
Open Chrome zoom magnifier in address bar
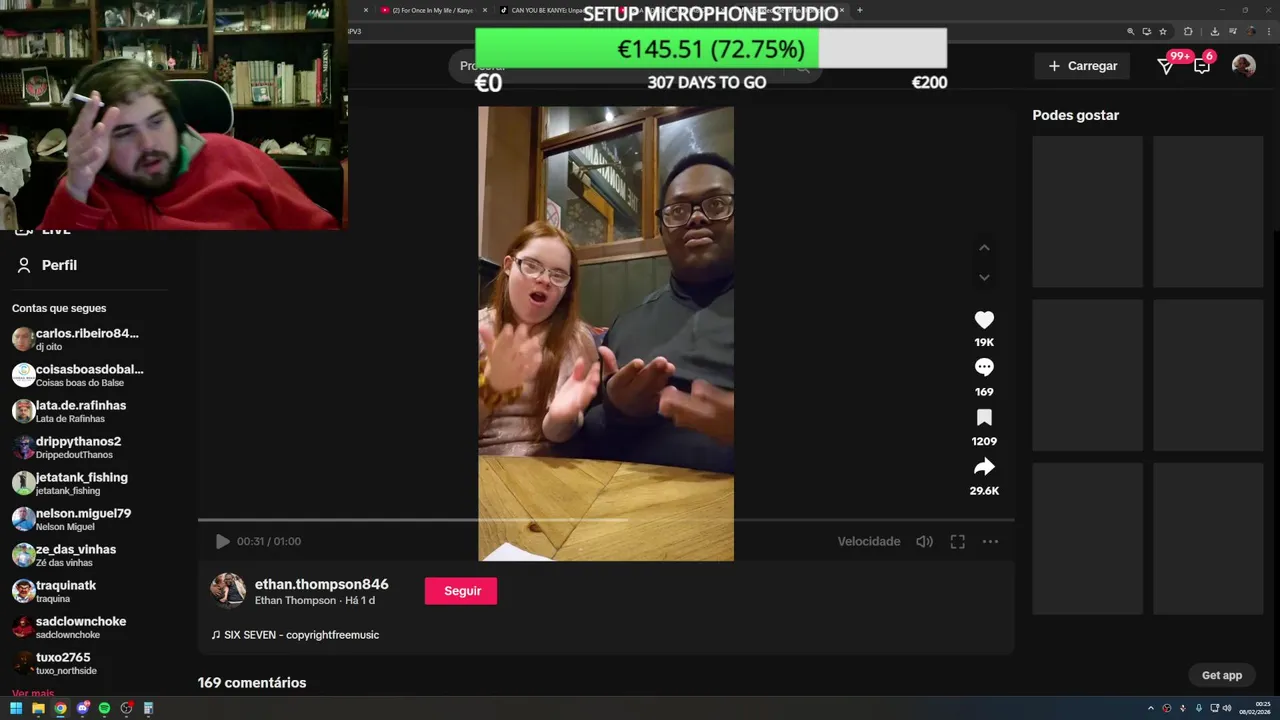pos(1131,31)
